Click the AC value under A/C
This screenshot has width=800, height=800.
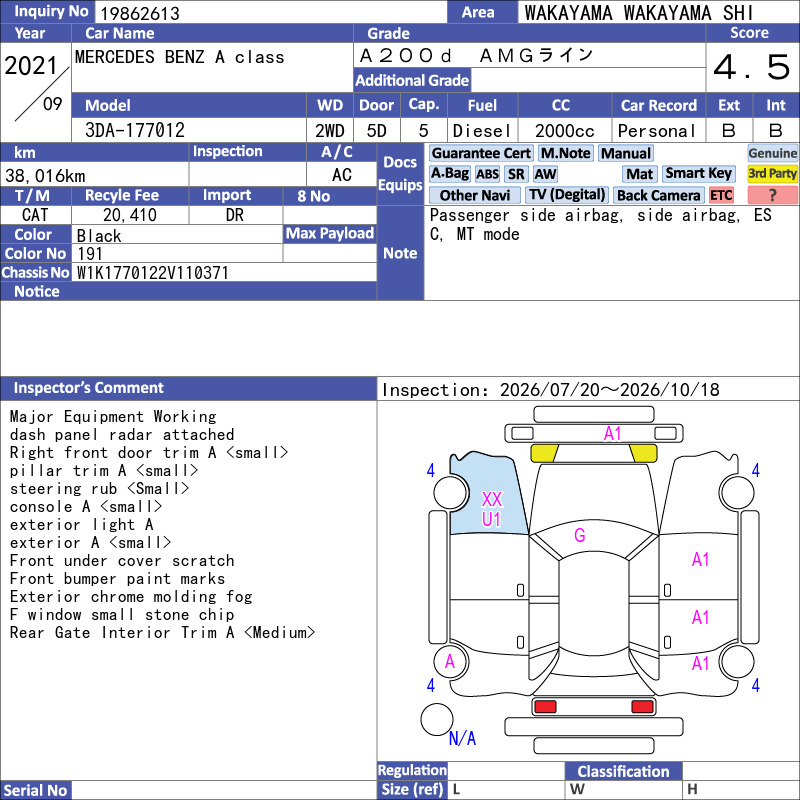pyautogui.click(x=341, y=175)
